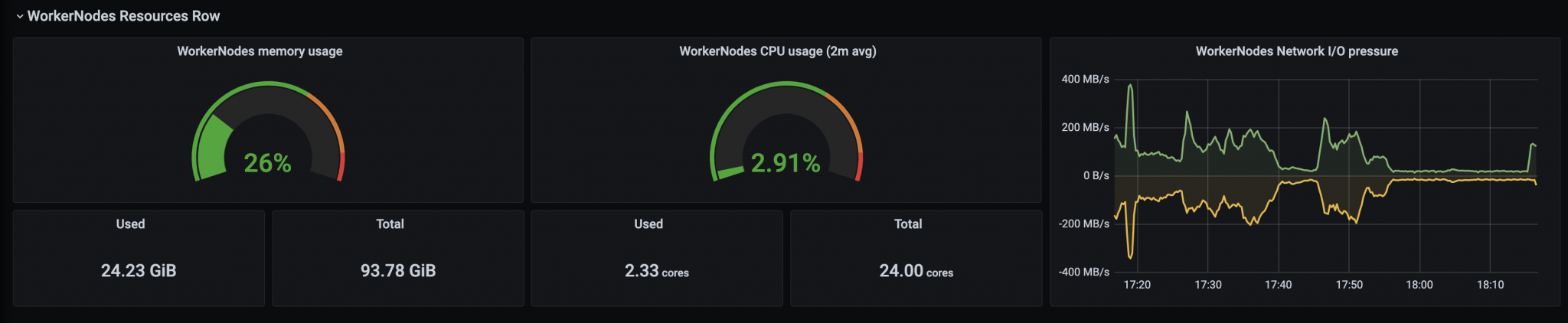This screenshot has height=323, width=1568.
Task: Click the deepest yellow dip near 17:20
Action: 1130,256
